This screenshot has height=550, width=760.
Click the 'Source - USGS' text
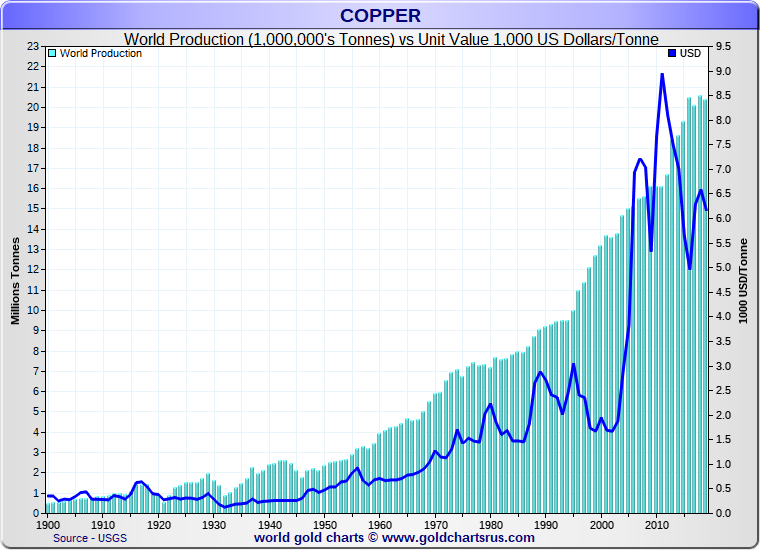[x=90, y=538]
